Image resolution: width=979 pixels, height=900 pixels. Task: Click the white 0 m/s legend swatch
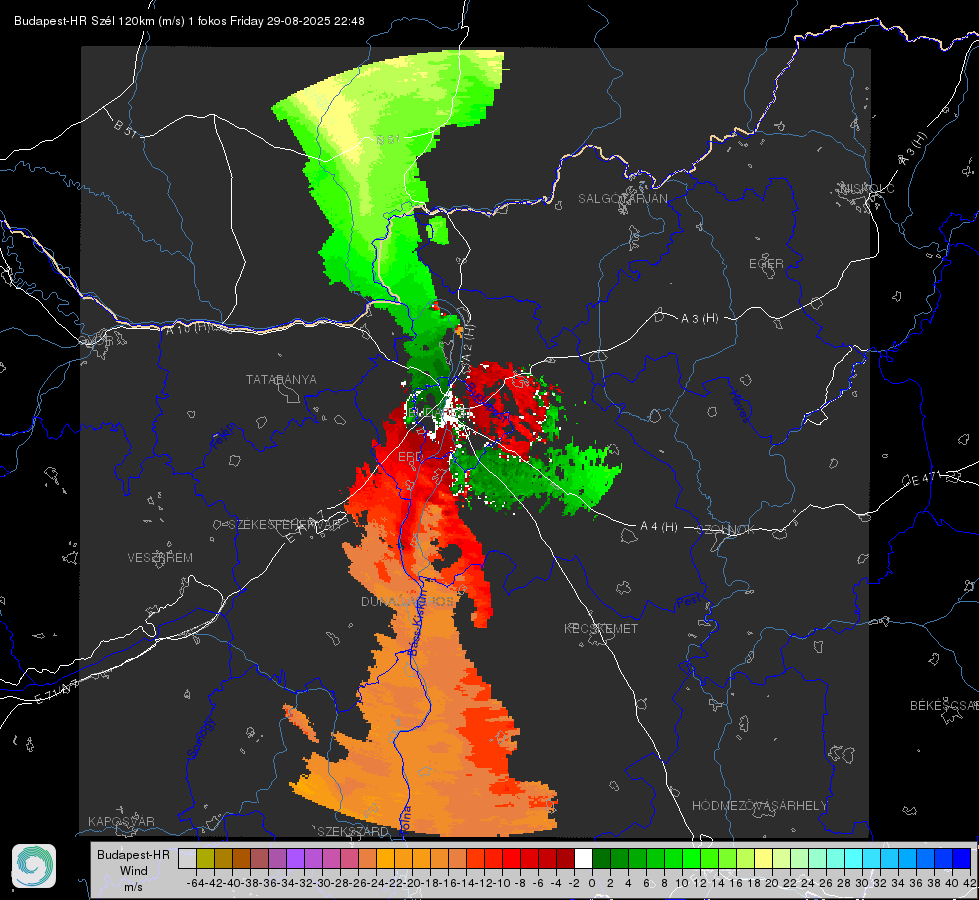[583, 859]
